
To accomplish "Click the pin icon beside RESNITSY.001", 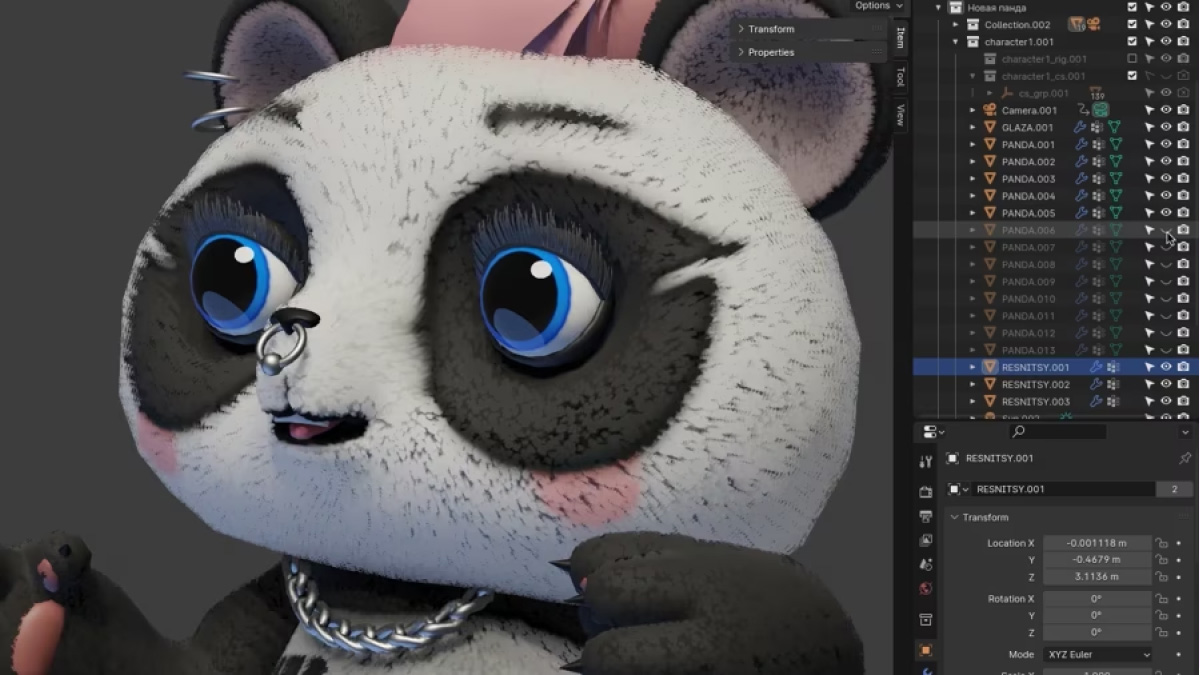I will coord(1185,458).
